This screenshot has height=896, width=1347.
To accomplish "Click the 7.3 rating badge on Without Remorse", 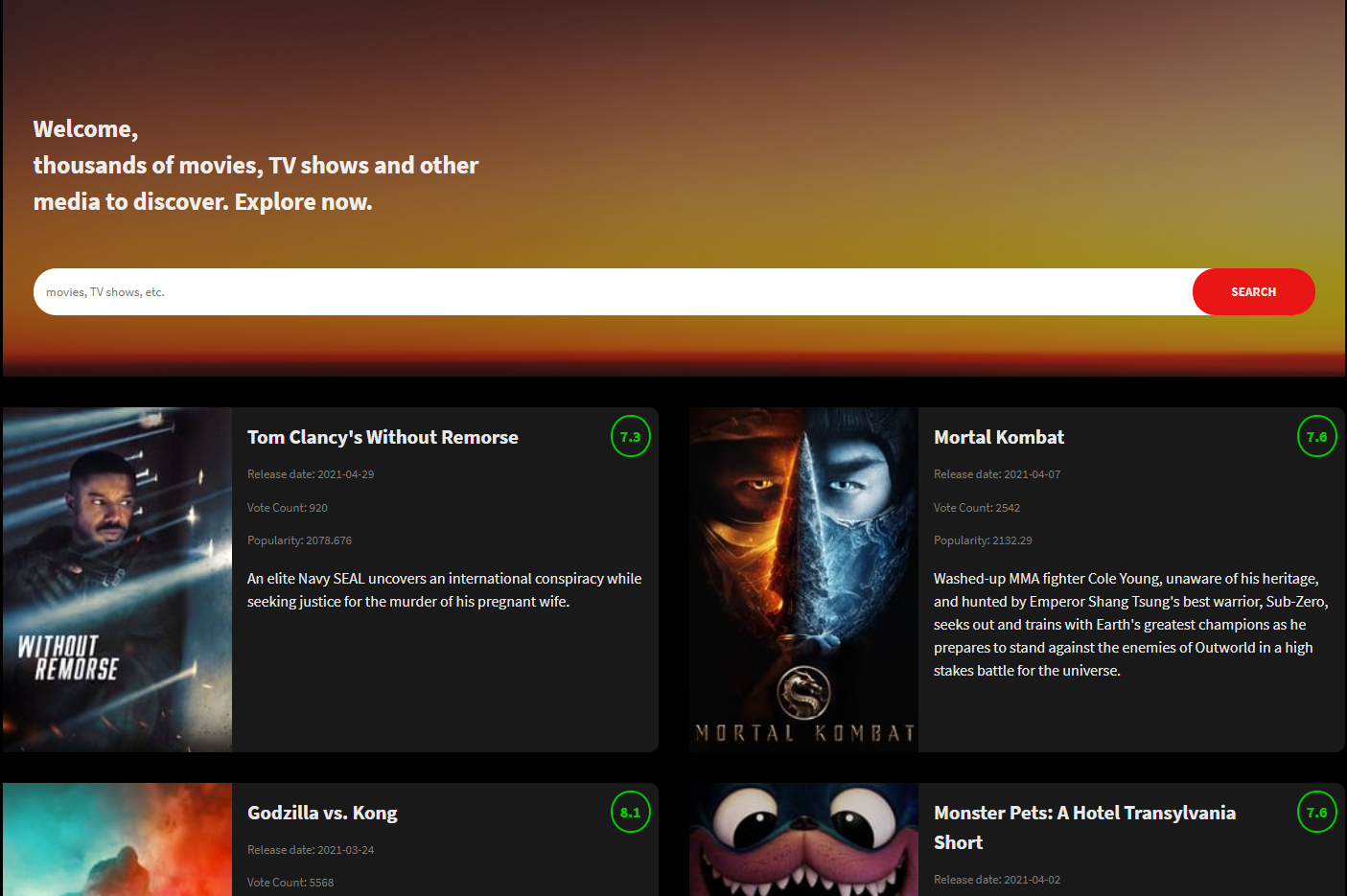I will click(x=631, y=437).
